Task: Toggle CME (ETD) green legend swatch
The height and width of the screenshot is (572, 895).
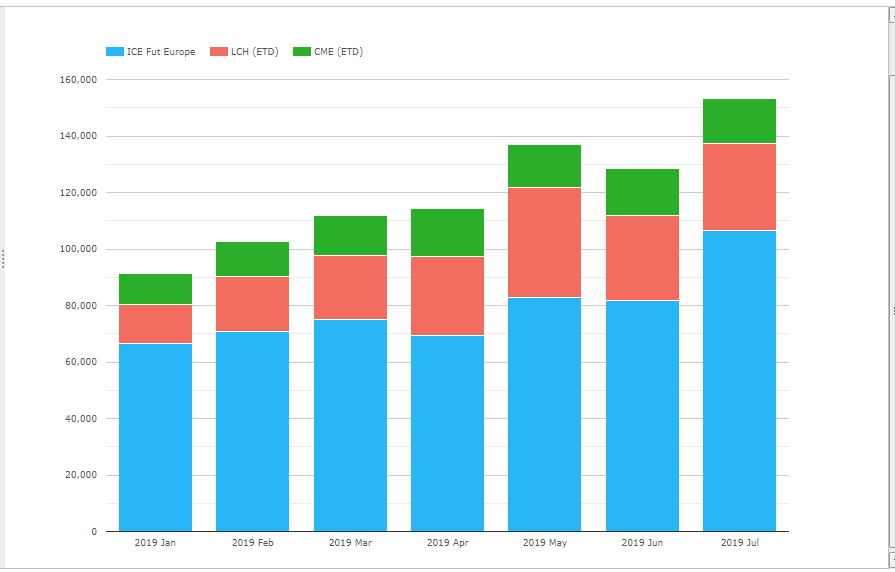Action: pyautogui.click(x=301, y=51)
